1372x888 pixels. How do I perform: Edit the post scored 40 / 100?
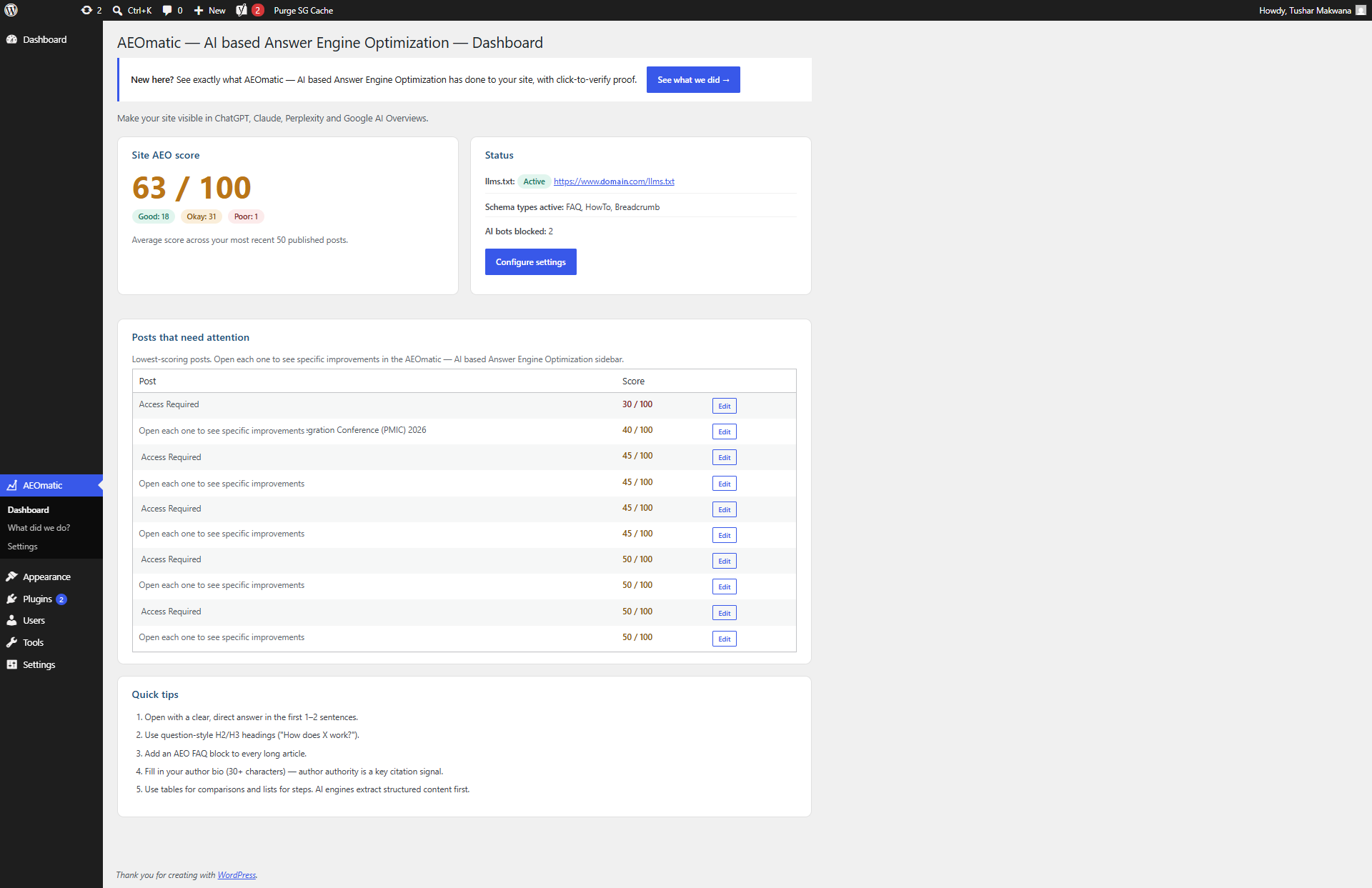(x=724, y=431)
